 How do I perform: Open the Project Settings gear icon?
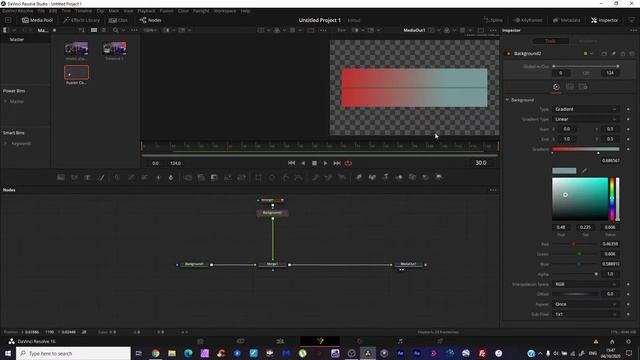[x=629, y=342]
